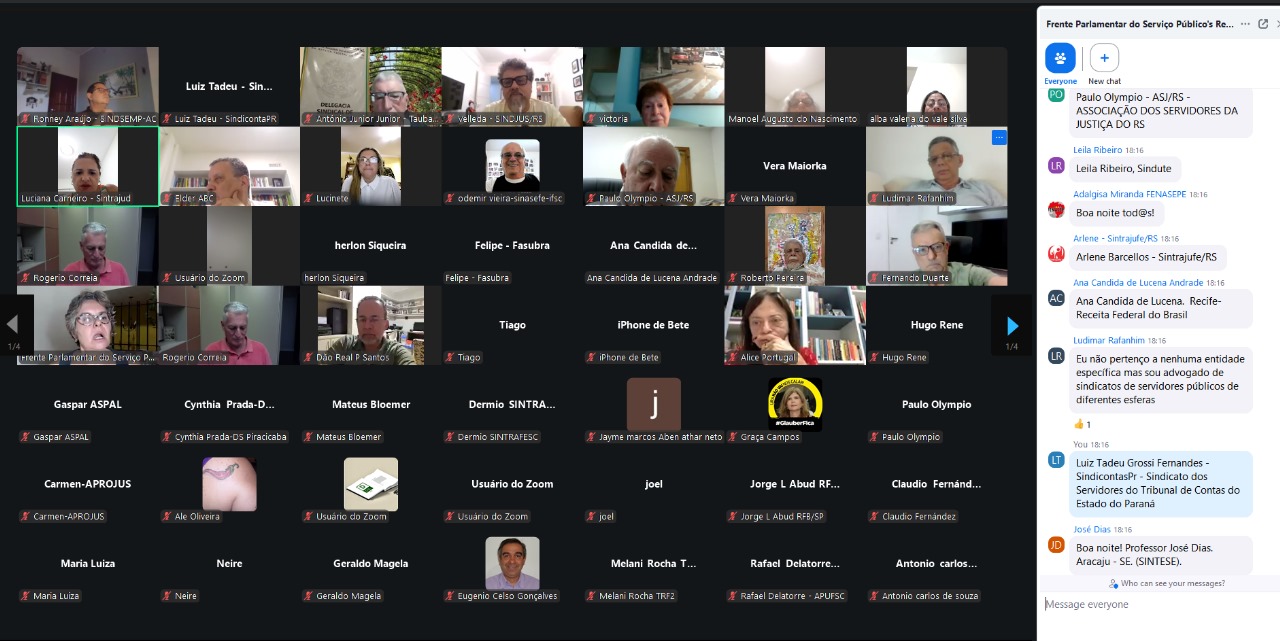Go to next page of gallery view
The image size is (1280, 641).
[1012, 325]
